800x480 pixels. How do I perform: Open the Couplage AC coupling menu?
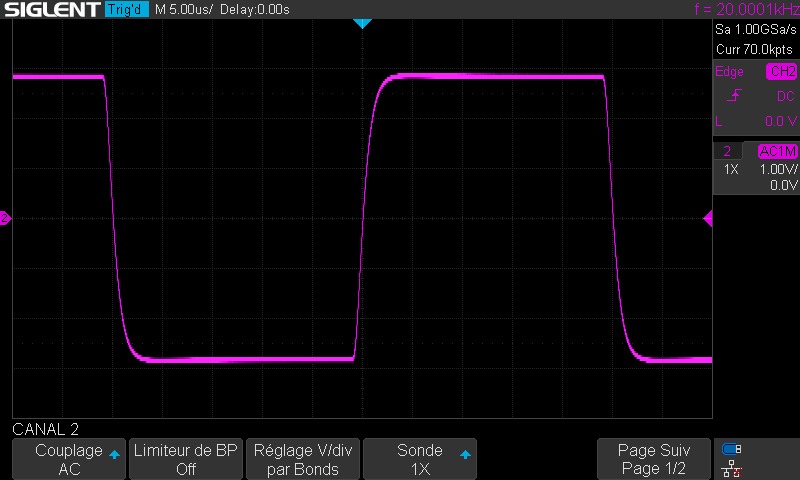(x=69, y=459)
